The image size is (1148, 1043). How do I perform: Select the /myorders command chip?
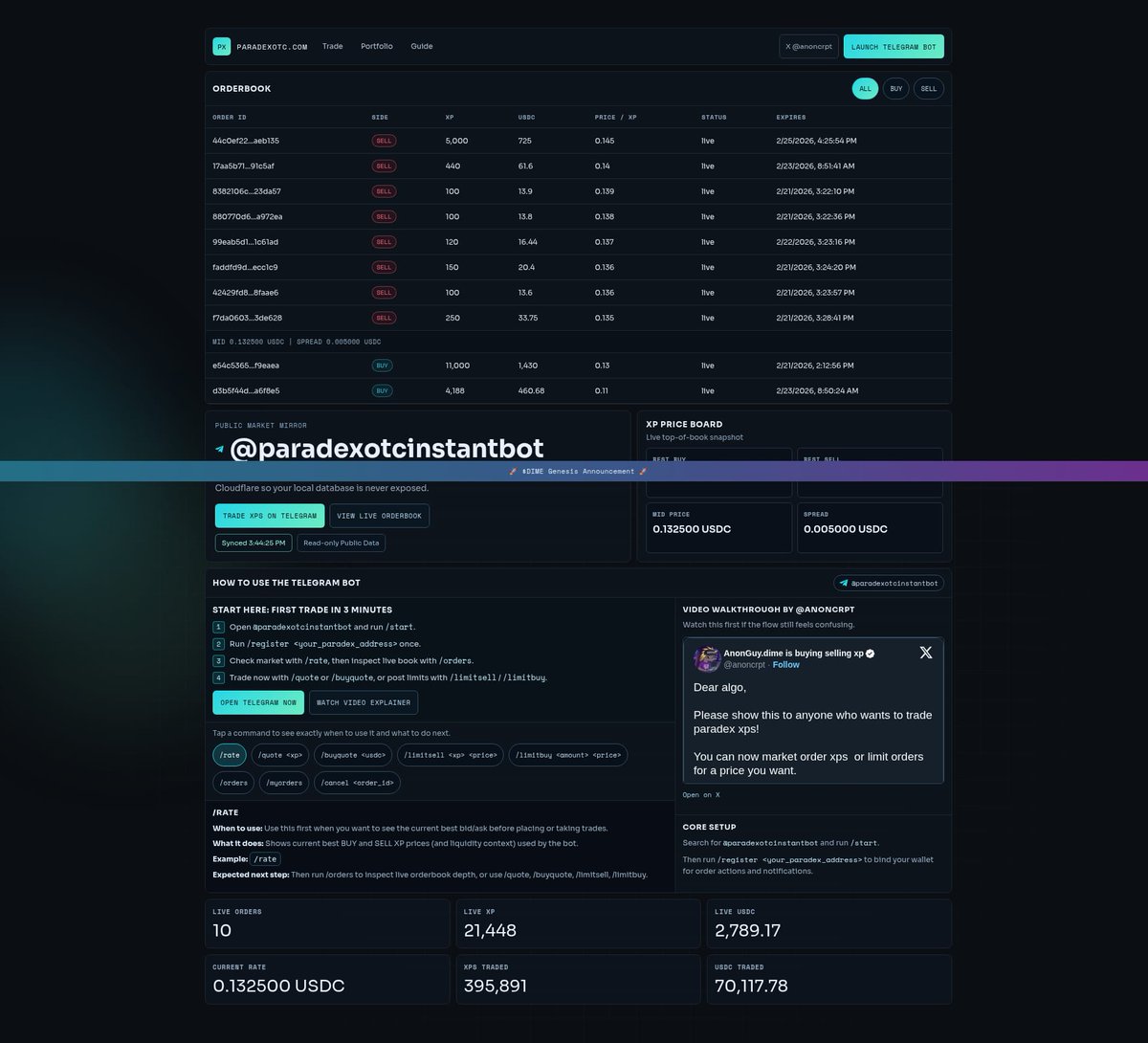[x=284, y=783]
